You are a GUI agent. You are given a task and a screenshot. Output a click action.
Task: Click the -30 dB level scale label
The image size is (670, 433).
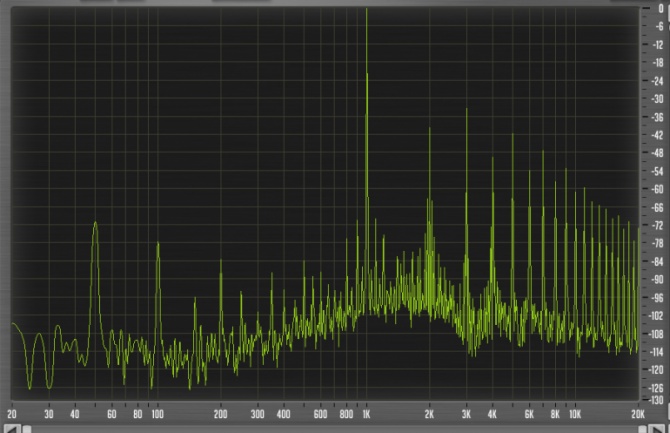click(657, 99)
